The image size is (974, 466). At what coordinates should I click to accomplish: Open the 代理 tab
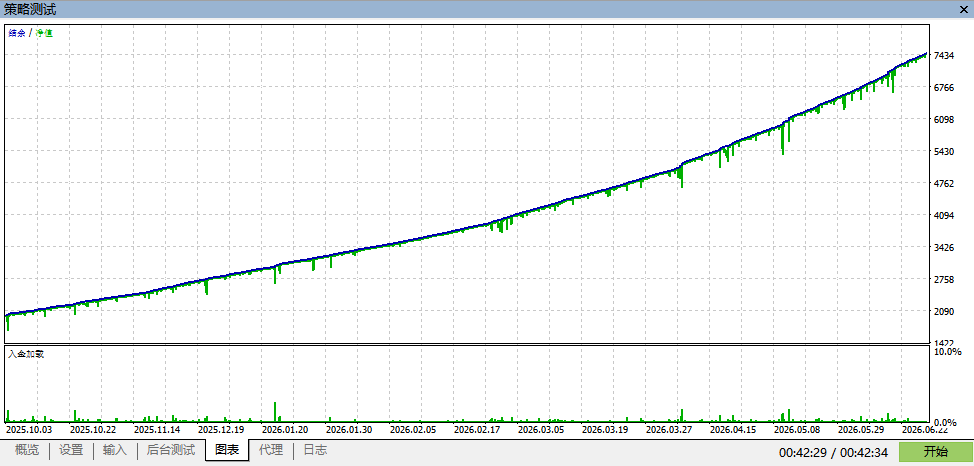point(271,450)
